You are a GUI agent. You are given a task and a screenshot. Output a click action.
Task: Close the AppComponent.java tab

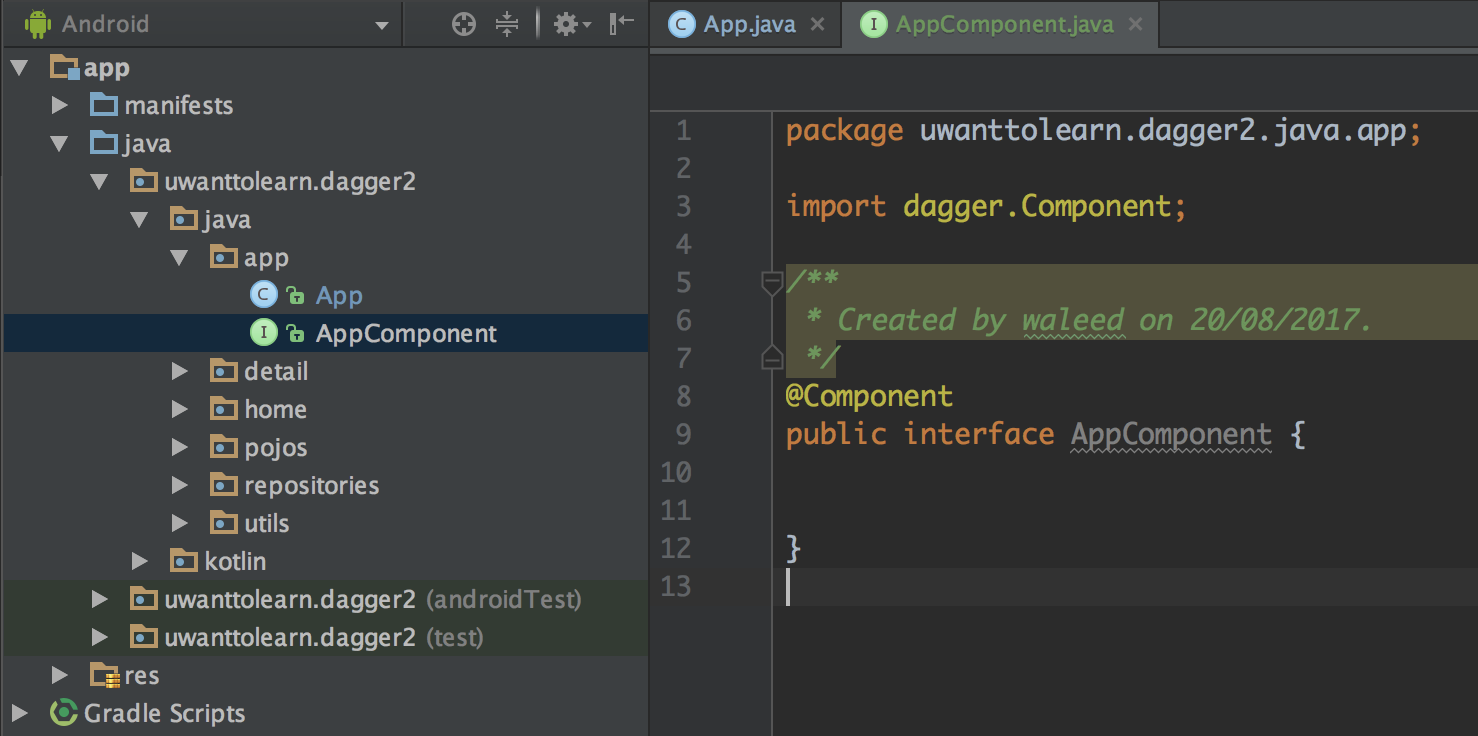pyautogui.click(x=1136, y=25)
